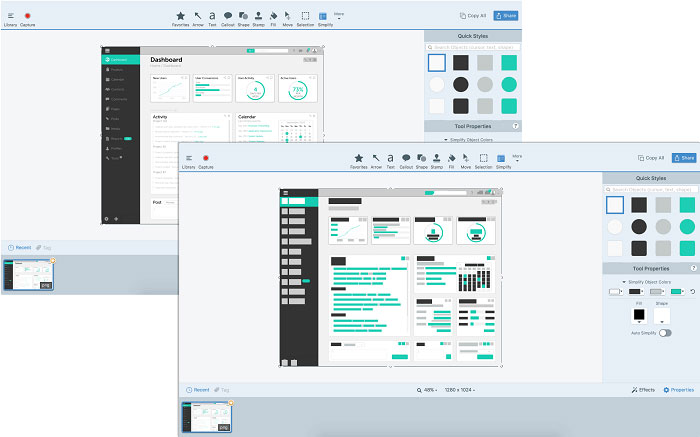
Task: Click Copy All in the front window
Action: pos(651,158)
